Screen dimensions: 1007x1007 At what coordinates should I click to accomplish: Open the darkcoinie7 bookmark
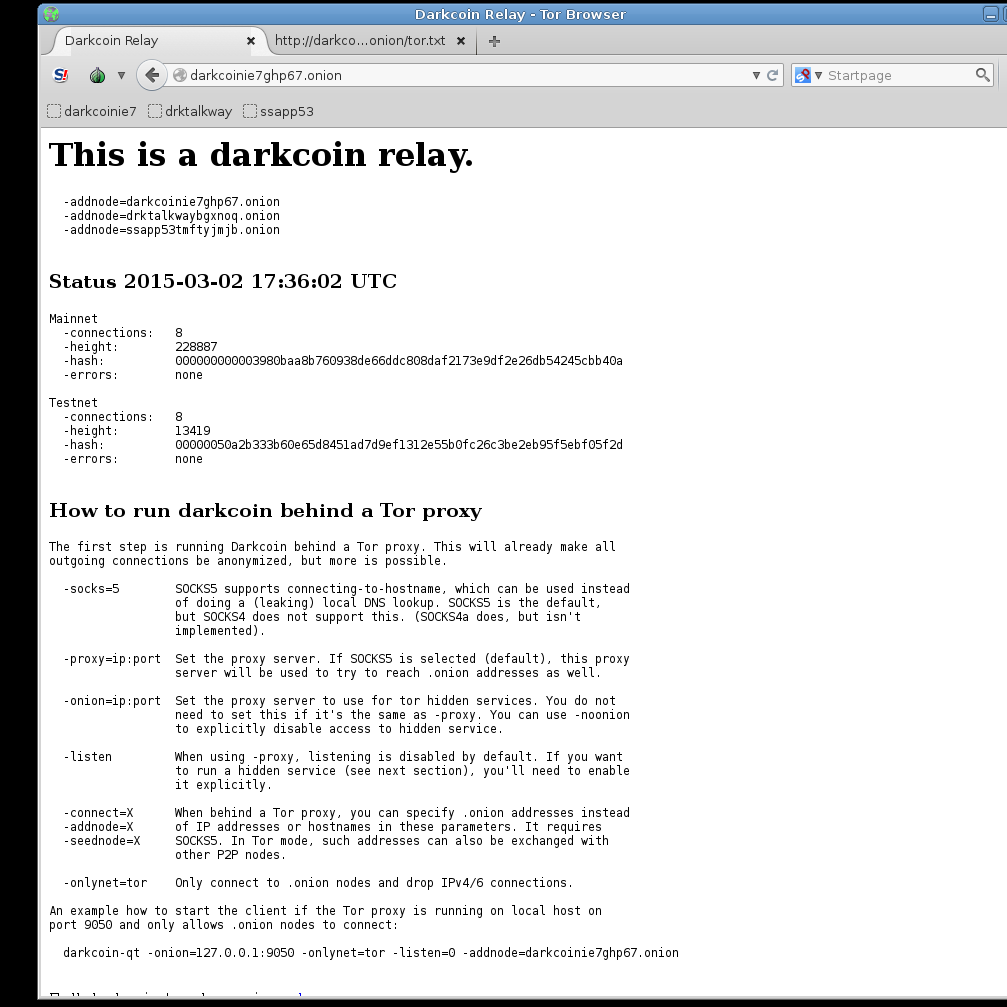92,111
